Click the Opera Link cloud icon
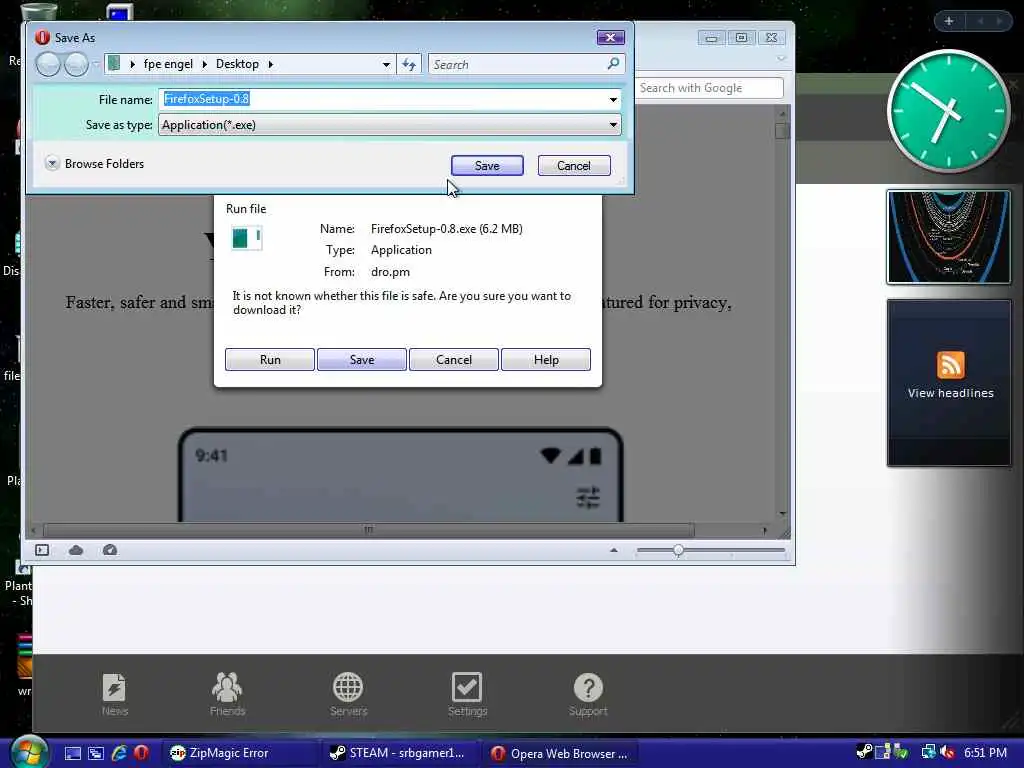The width and height of the screenshot is (1024, 768). (x=76, y=551)
